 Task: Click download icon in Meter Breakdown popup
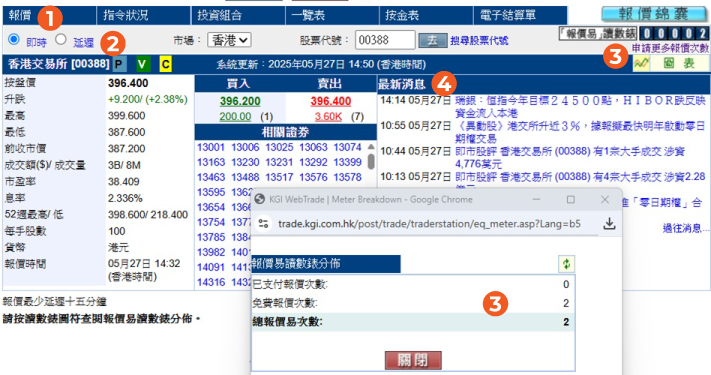tap(609, 224)
